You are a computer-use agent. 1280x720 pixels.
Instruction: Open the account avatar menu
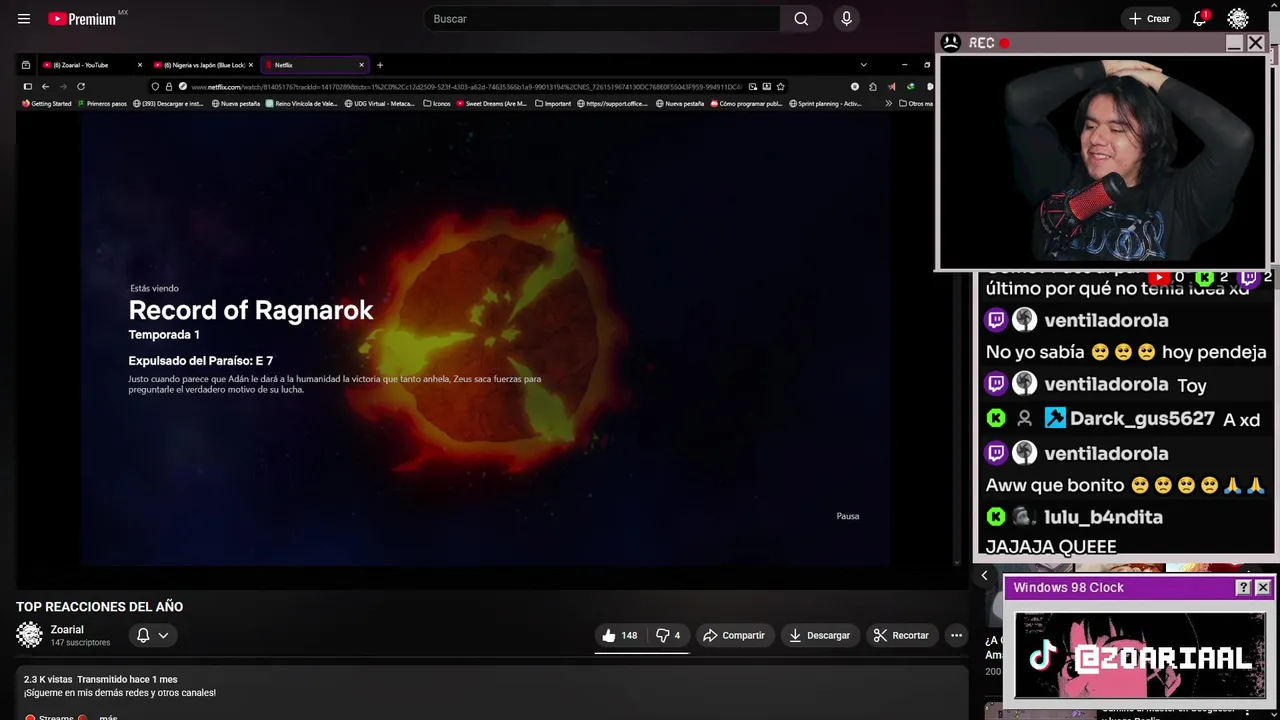click(x=1238, y=19)
